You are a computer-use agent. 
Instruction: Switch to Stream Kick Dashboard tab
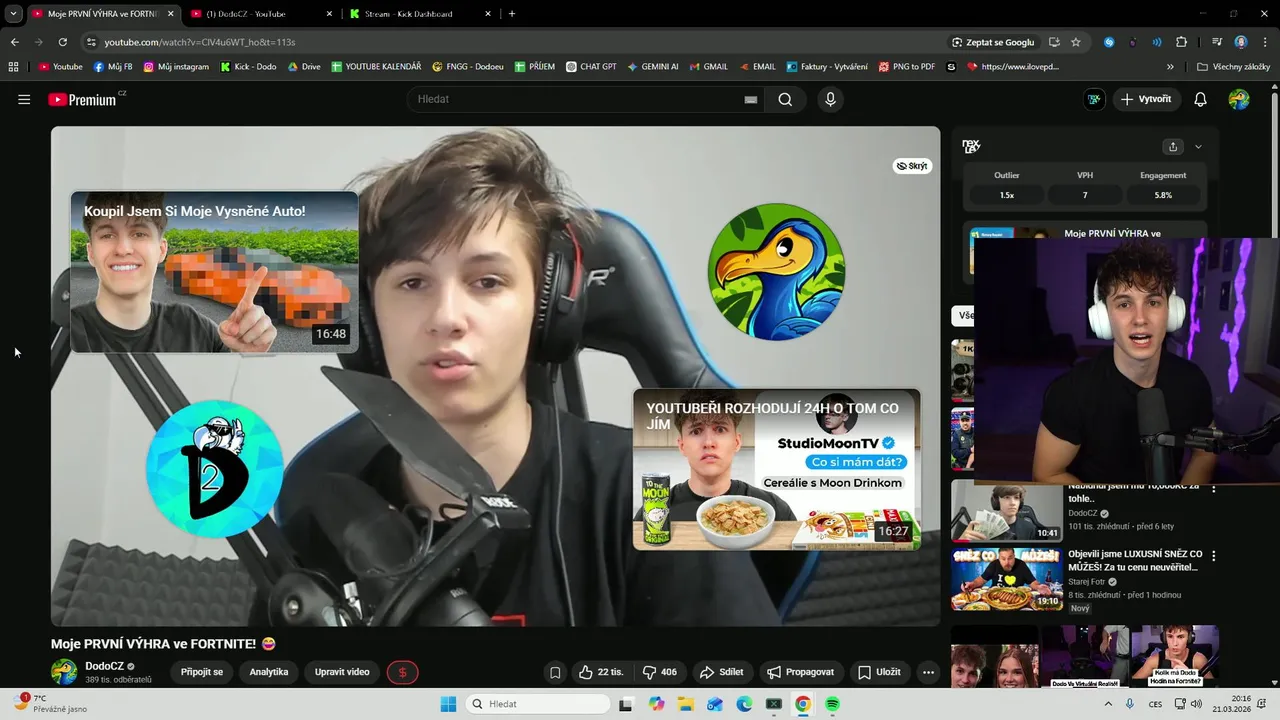420,14
